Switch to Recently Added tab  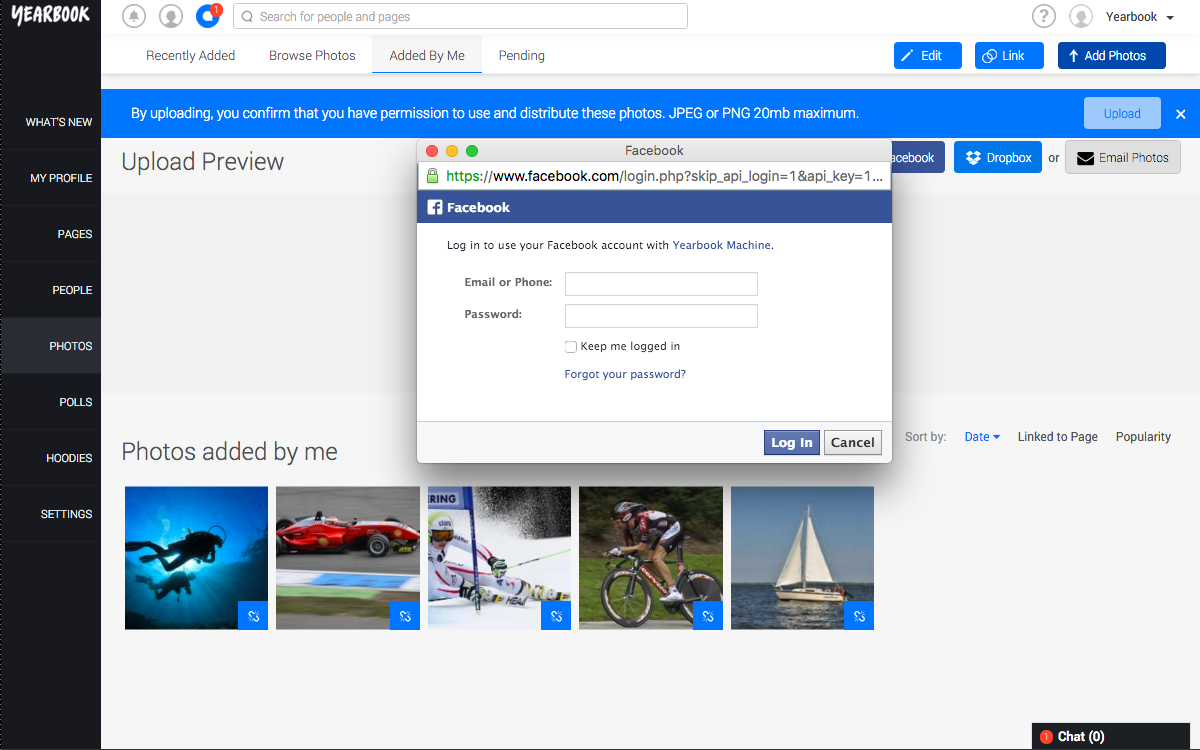pyautogui.click(x=191, y=56)
